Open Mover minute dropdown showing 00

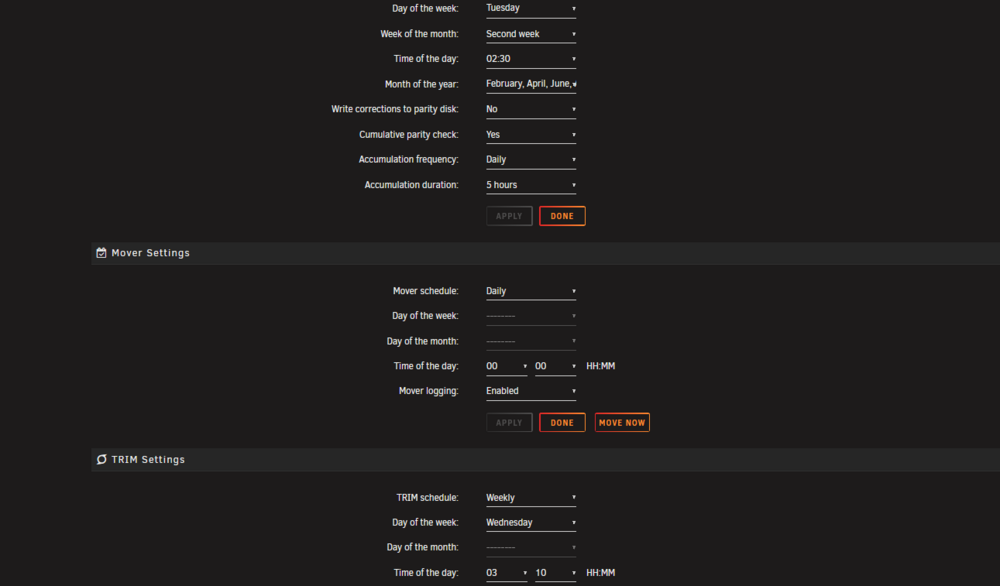pos(555,366)
